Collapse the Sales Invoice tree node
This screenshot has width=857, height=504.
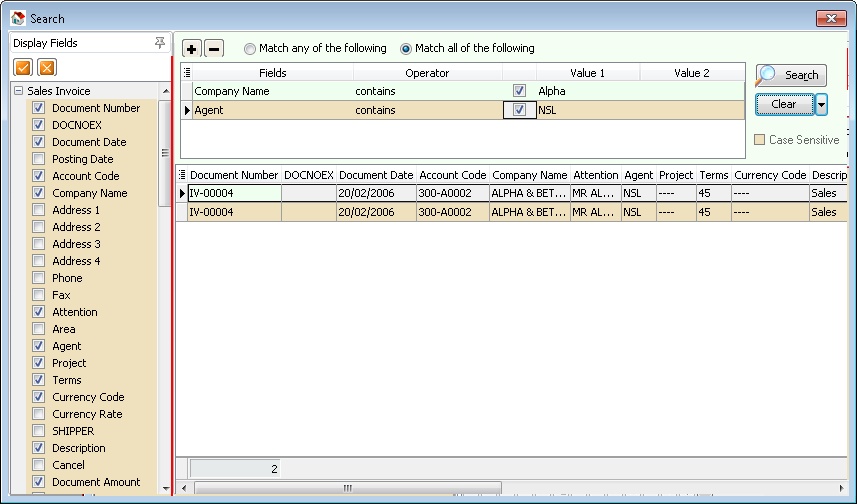tap(18, 91)
